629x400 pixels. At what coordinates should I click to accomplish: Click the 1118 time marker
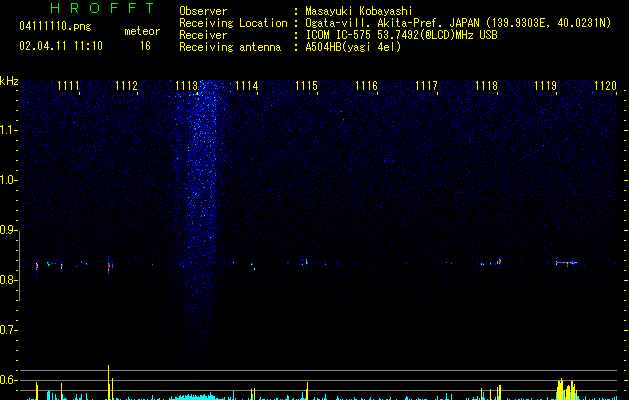click(x=486, y=86)
